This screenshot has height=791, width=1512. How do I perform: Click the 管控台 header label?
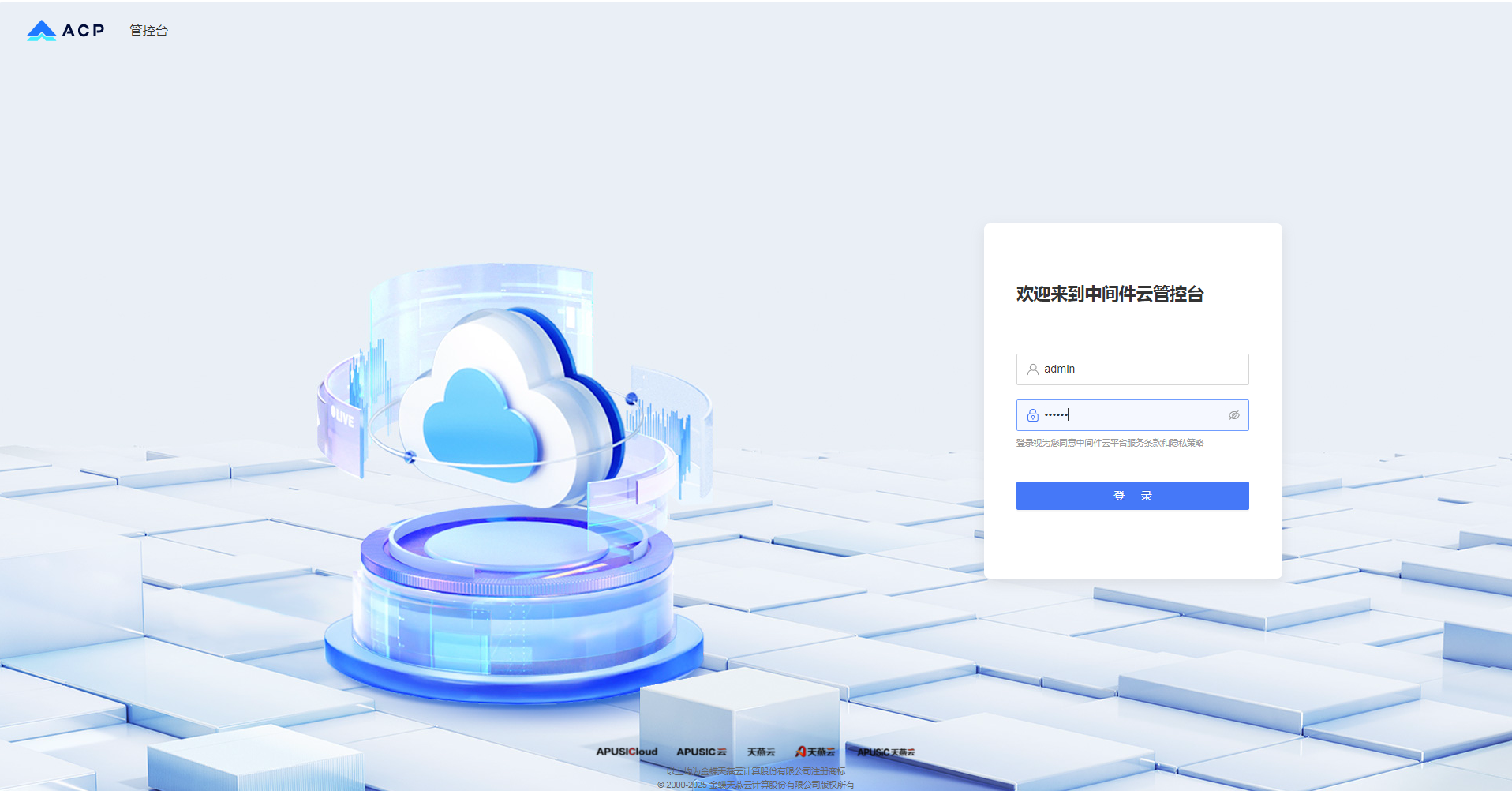pyautogui.click(x=148, y=30)
